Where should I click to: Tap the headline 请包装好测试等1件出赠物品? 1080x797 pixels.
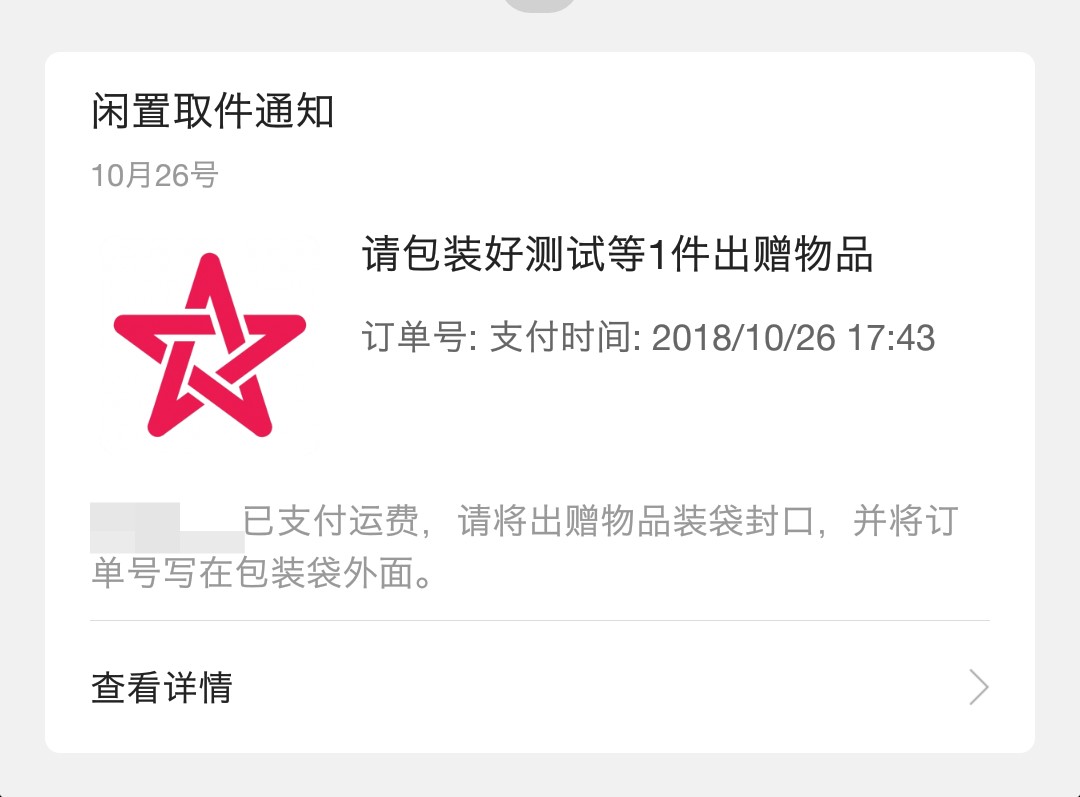click(617, 254)
